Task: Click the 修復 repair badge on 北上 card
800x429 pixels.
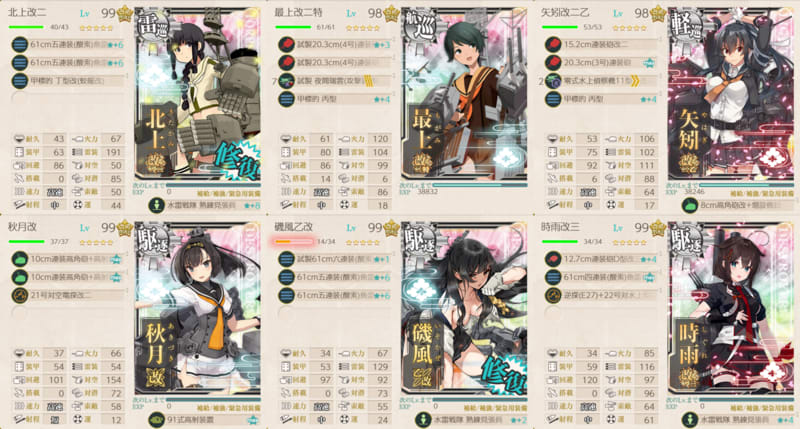Action: [x=238, y=160]
